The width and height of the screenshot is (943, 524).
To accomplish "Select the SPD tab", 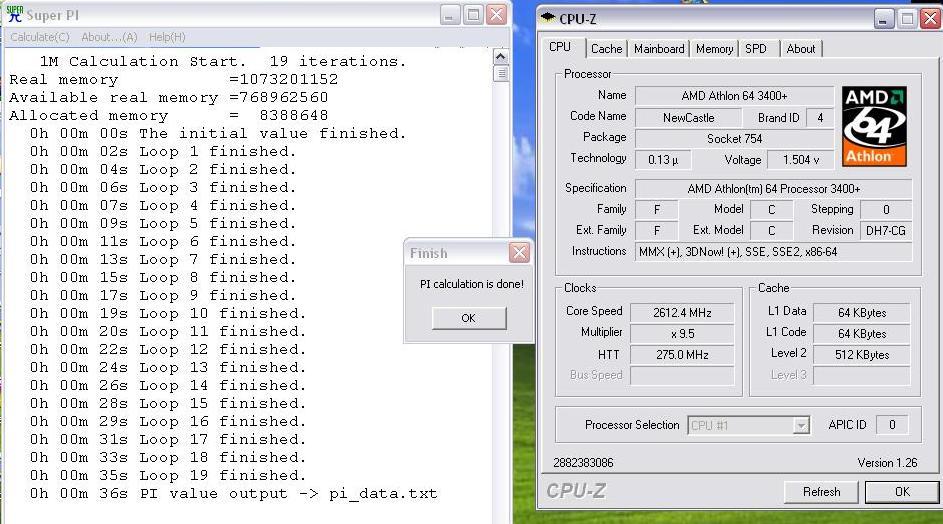I will point(756,48).
